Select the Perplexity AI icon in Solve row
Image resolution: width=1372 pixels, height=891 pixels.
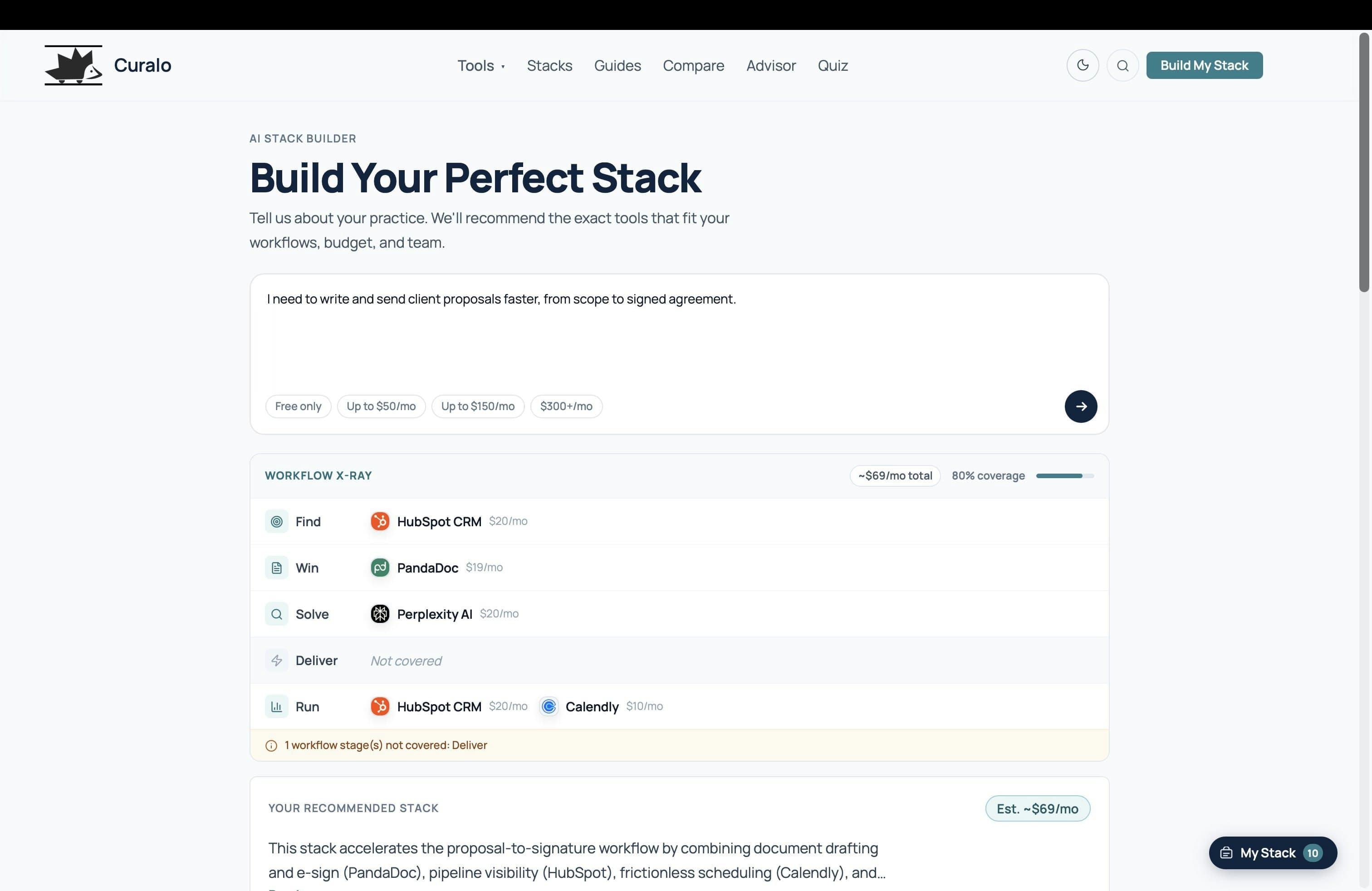click(x=380, y=614)
